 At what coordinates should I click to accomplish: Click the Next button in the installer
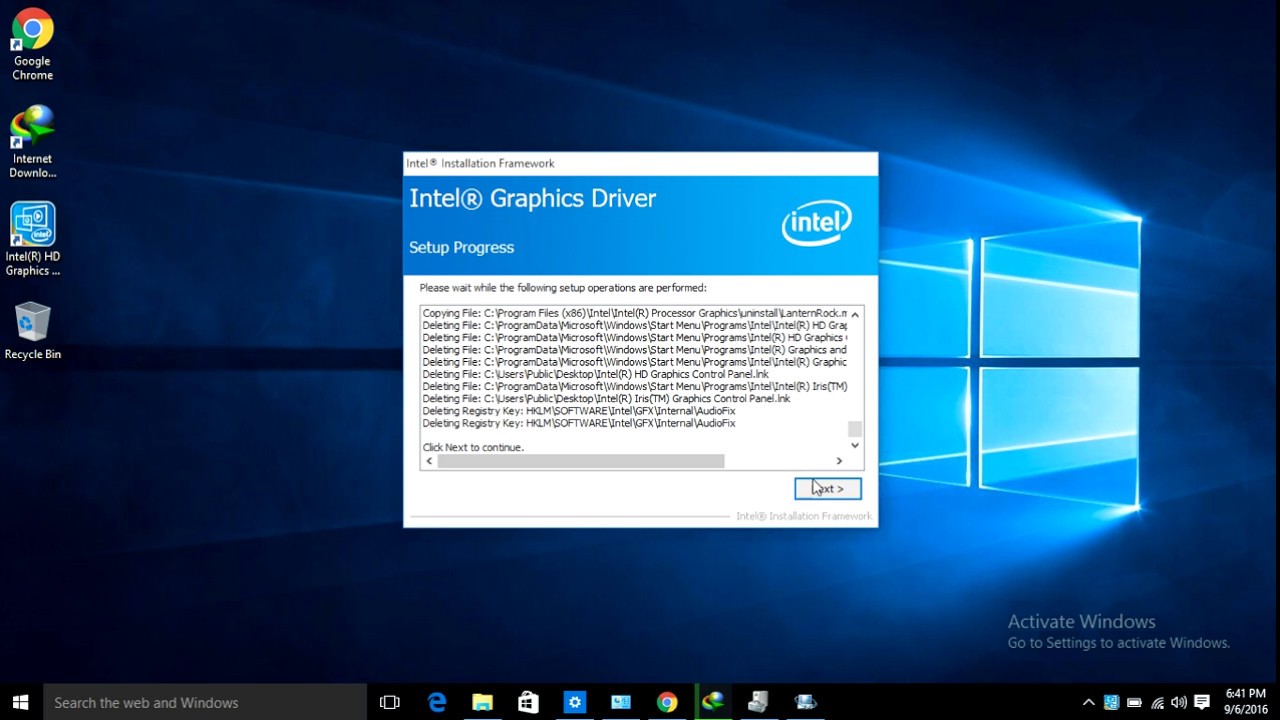[828, 489]
